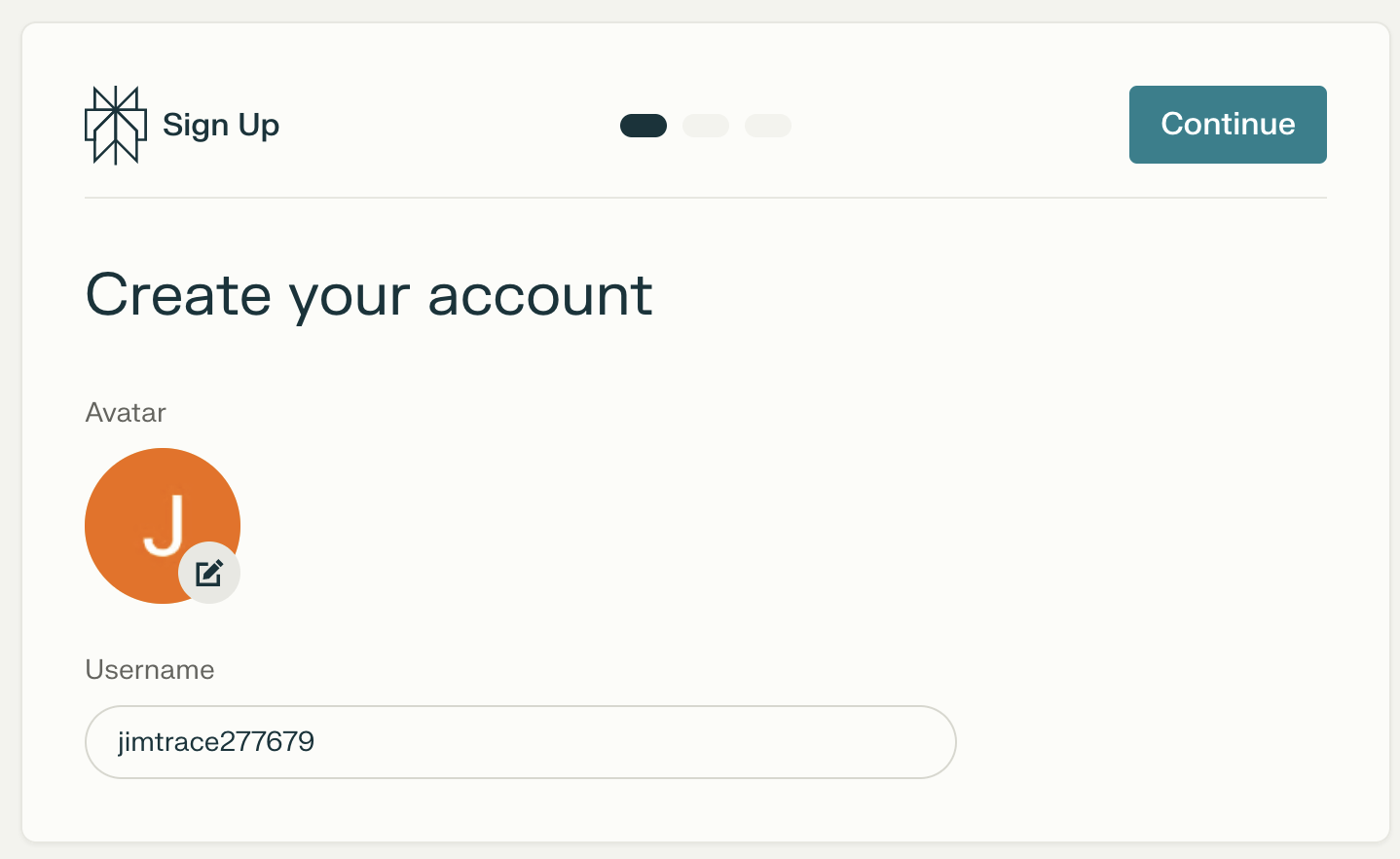Jump to the second step indicator pill
Image resolution: width=1400 pixels, height=859 pixels.
(x=706, y=126)
